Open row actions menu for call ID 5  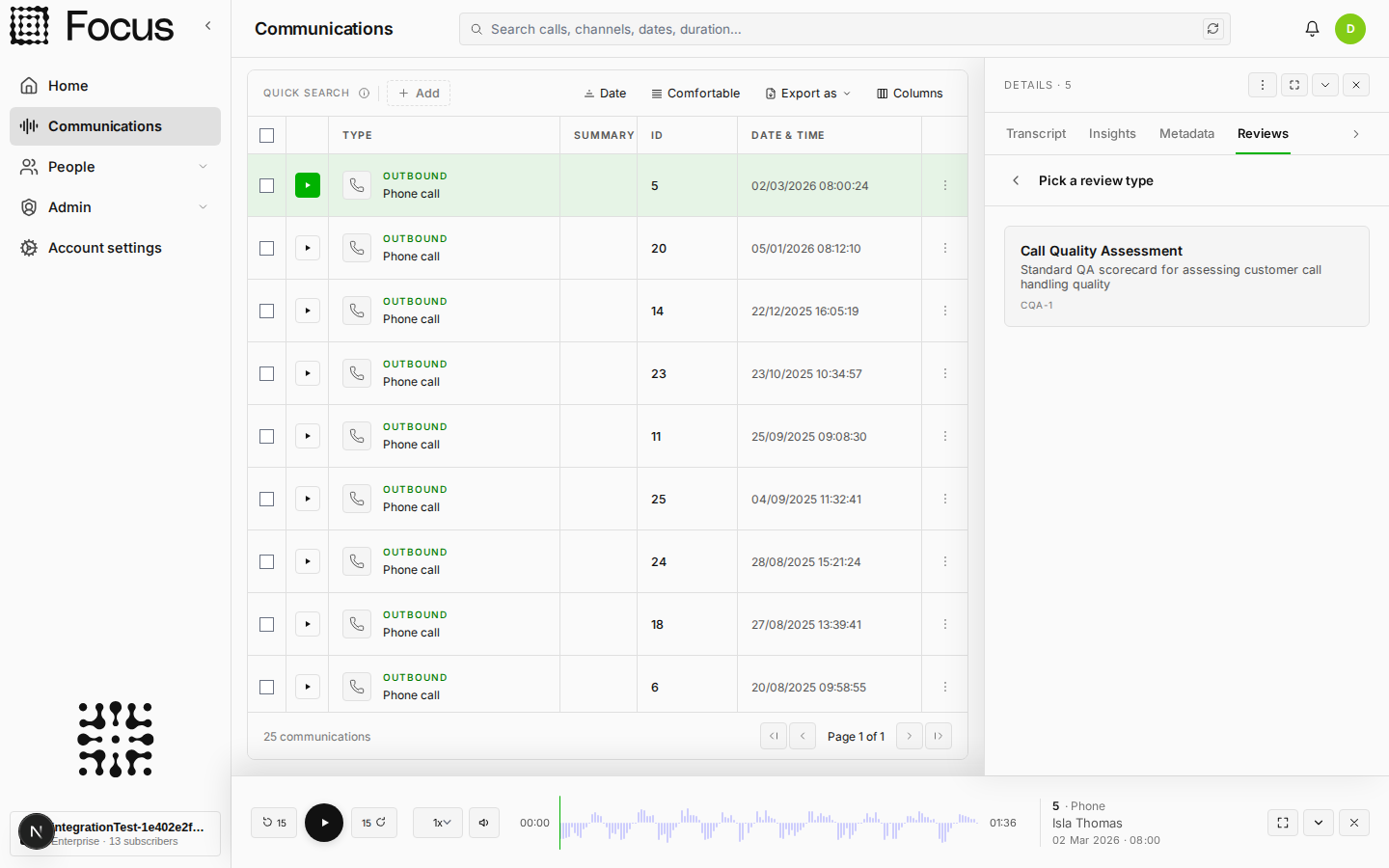pyautogui.click(x=945, y=185)
